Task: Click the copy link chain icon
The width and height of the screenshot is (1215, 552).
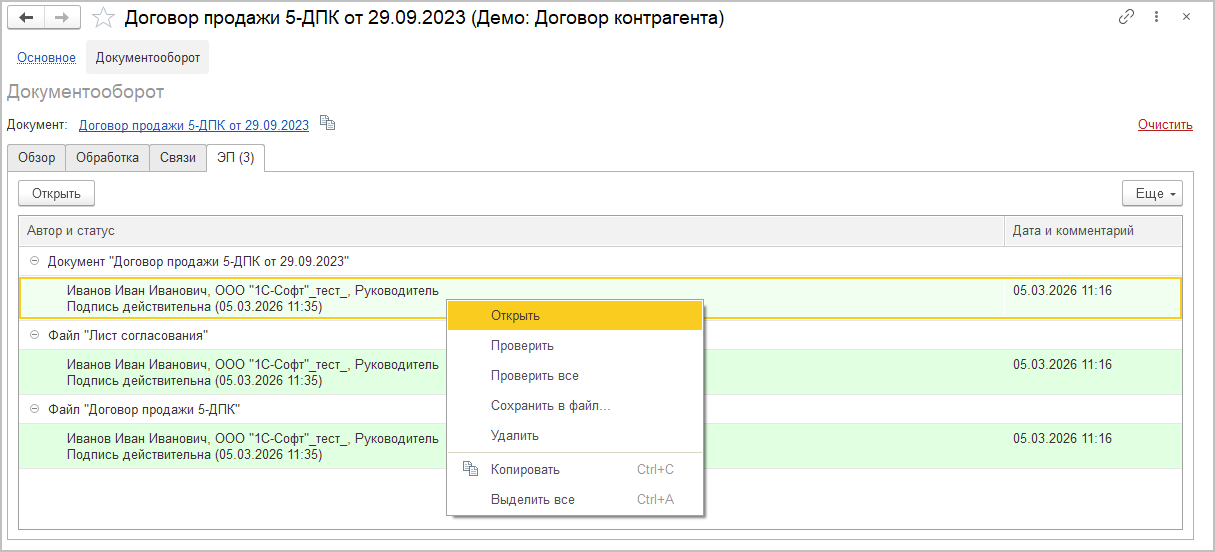Action: tap(1127, 18)
